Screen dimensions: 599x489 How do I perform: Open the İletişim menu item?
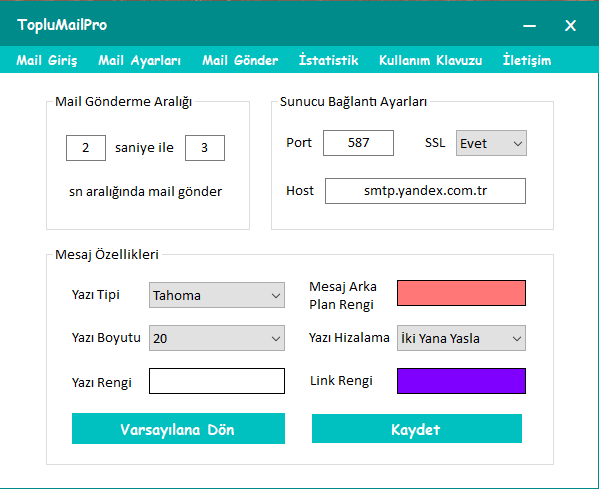click(x=527, y=60)
